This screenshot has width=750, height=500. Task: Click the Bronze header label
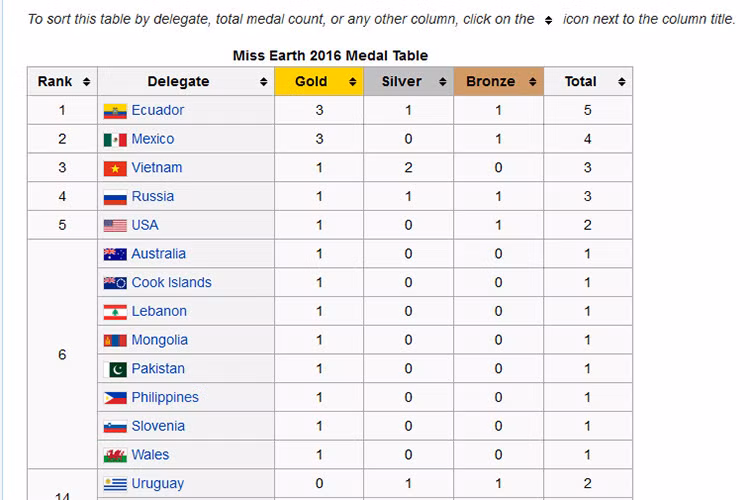click(491, 82)
